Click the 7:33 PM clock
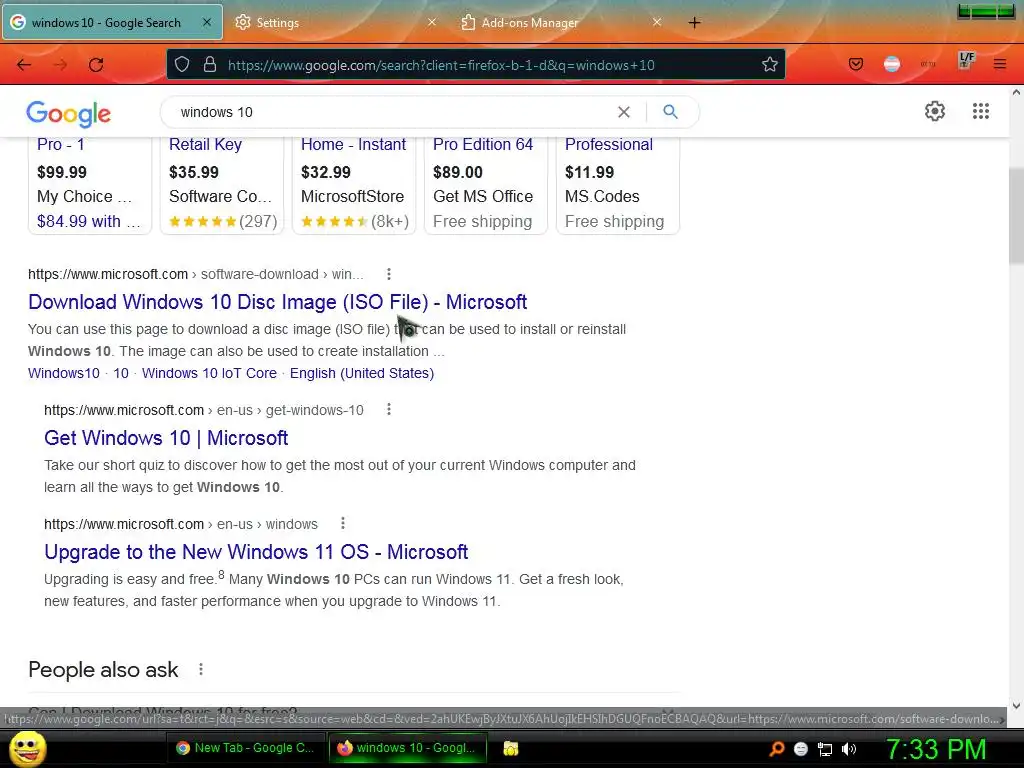The image size is (1024, 768). pos(936,749)
